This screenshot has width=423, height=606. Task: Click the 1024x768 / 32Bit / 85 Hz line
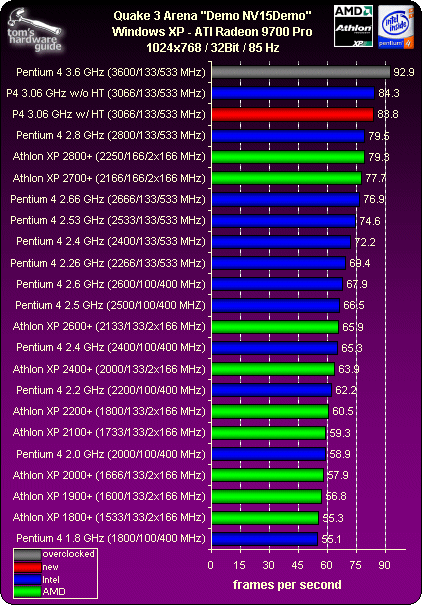(213, 48)
